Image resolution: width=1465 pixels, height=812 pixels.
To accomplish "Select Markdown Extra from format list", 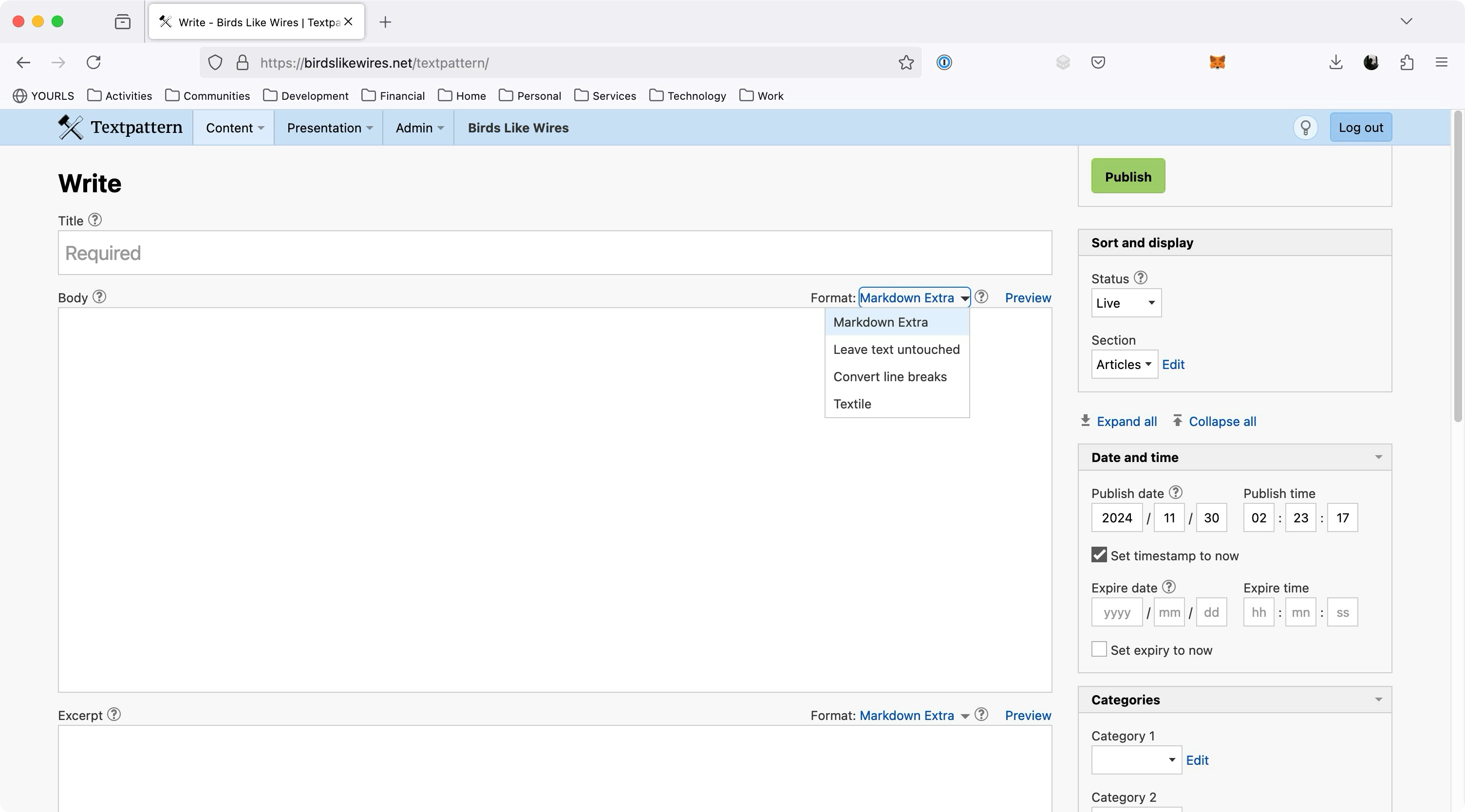I will tap(897, 322).
